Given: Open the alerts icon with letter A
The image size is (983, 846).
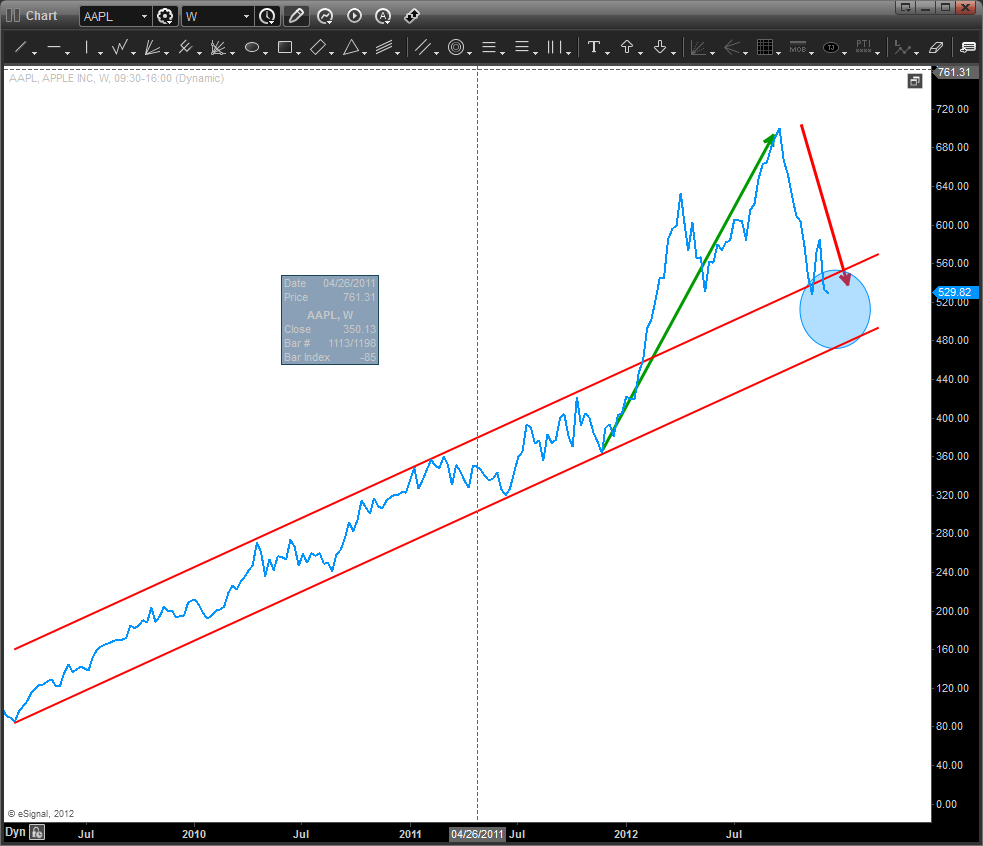Looking at the screenshot, I should tap(383, 16).
